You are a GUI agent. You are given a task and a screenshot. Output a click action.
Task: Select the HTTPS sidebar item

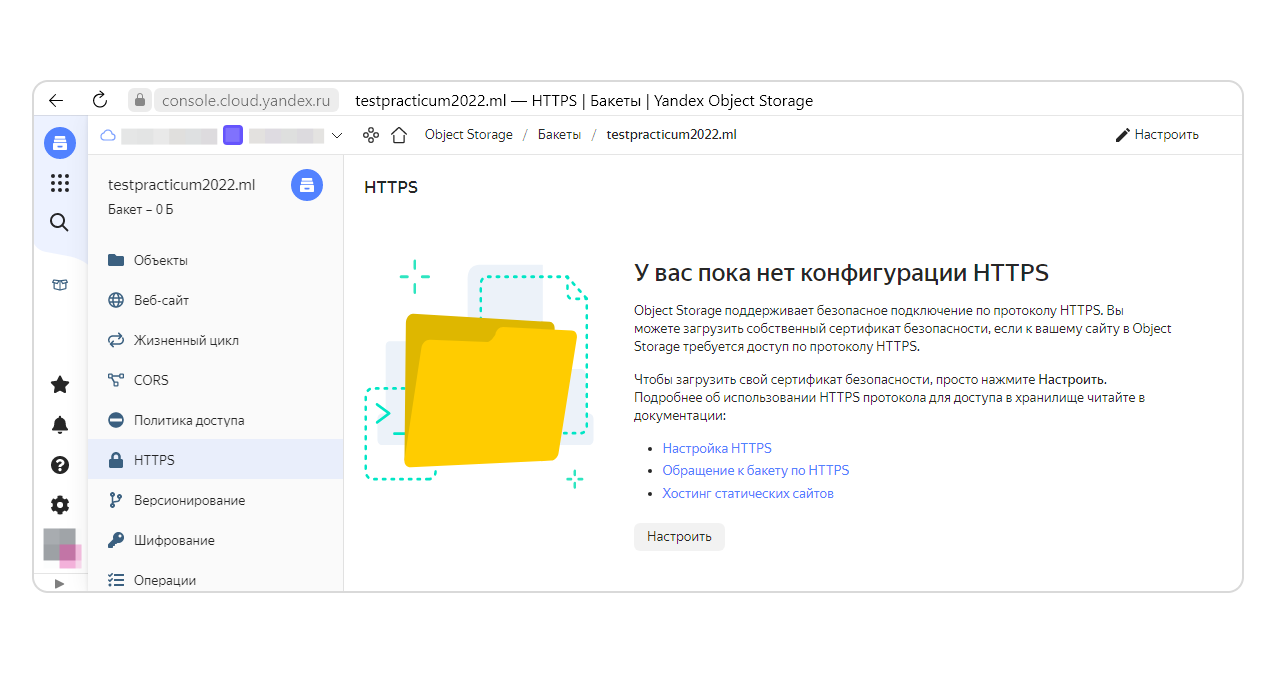click(215, 460)
